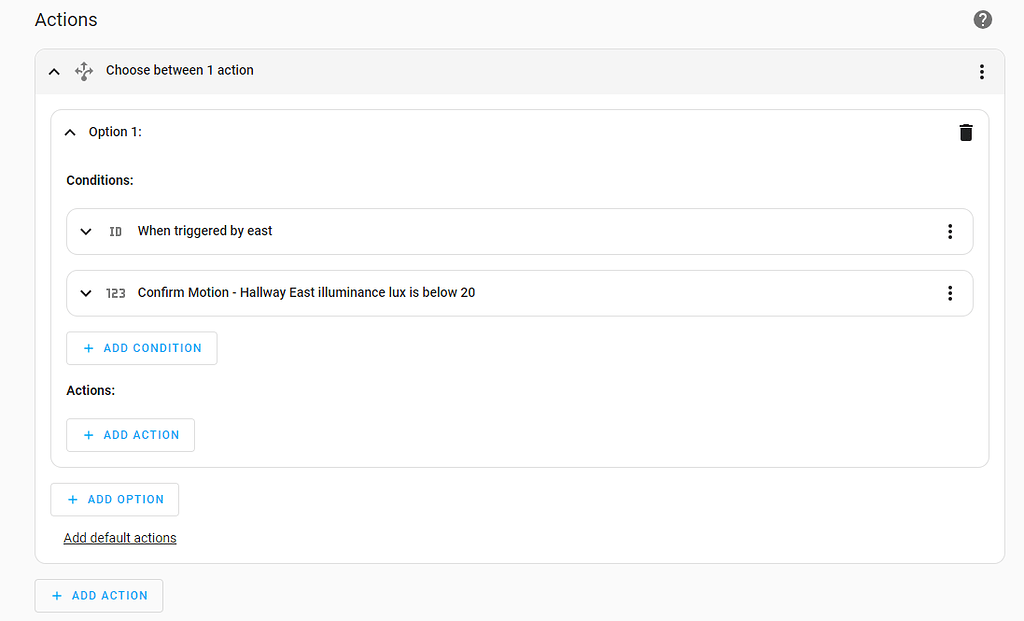Screen dimensions: 1024x621
Task: Click the Add Option button
Action: click(115, 499)
